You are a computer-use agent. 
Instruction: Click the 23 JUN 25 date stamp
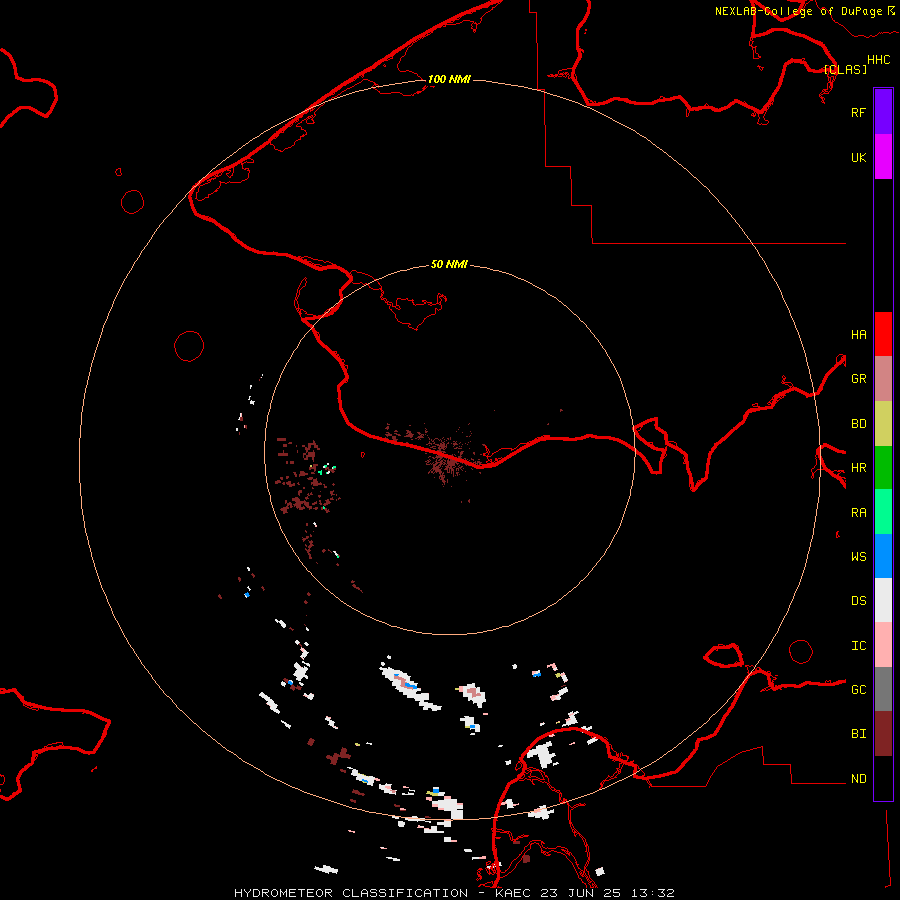coord(581,893)
